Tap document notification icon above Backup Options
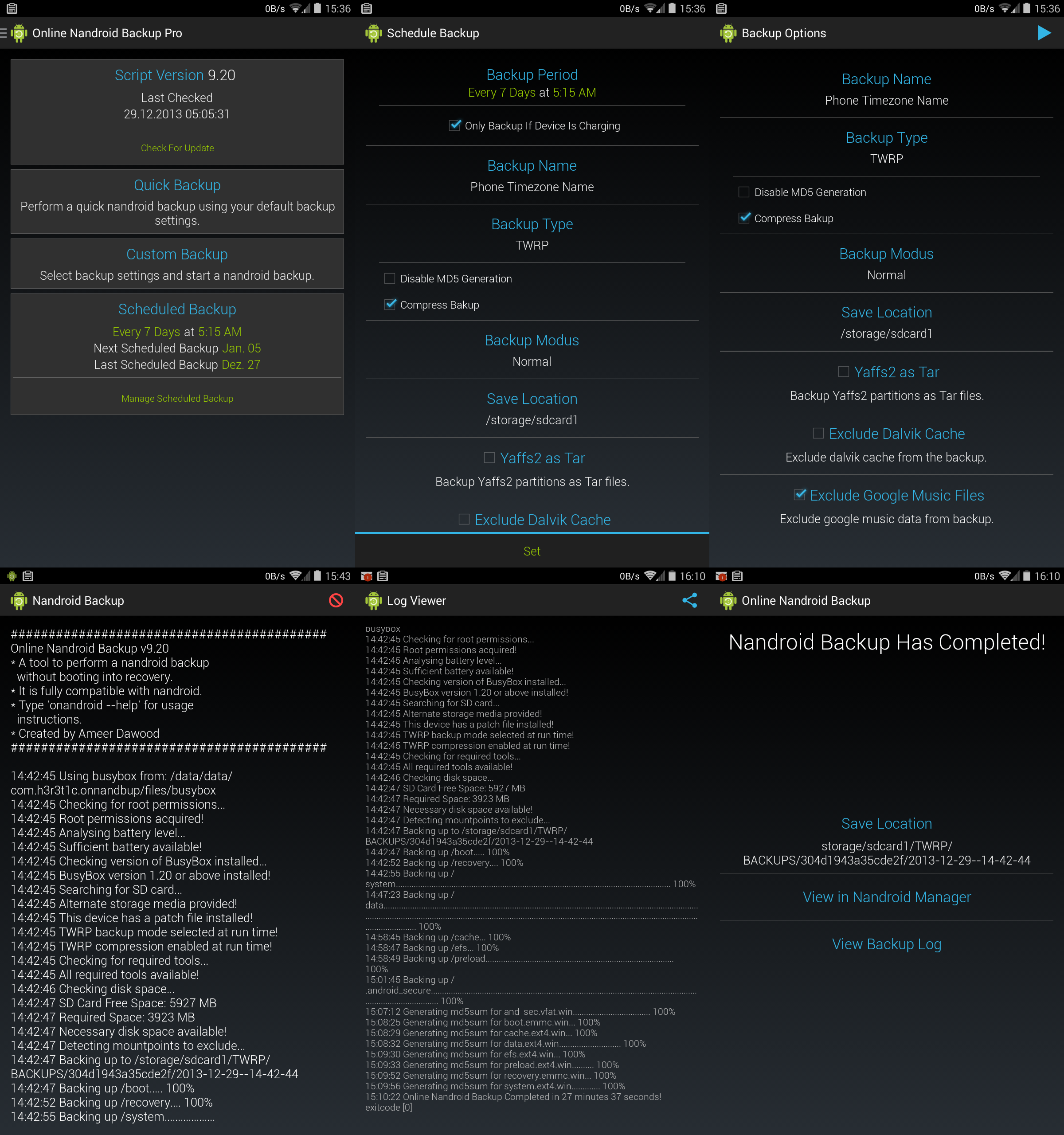1064x1135 pixels. coord(721,8)
